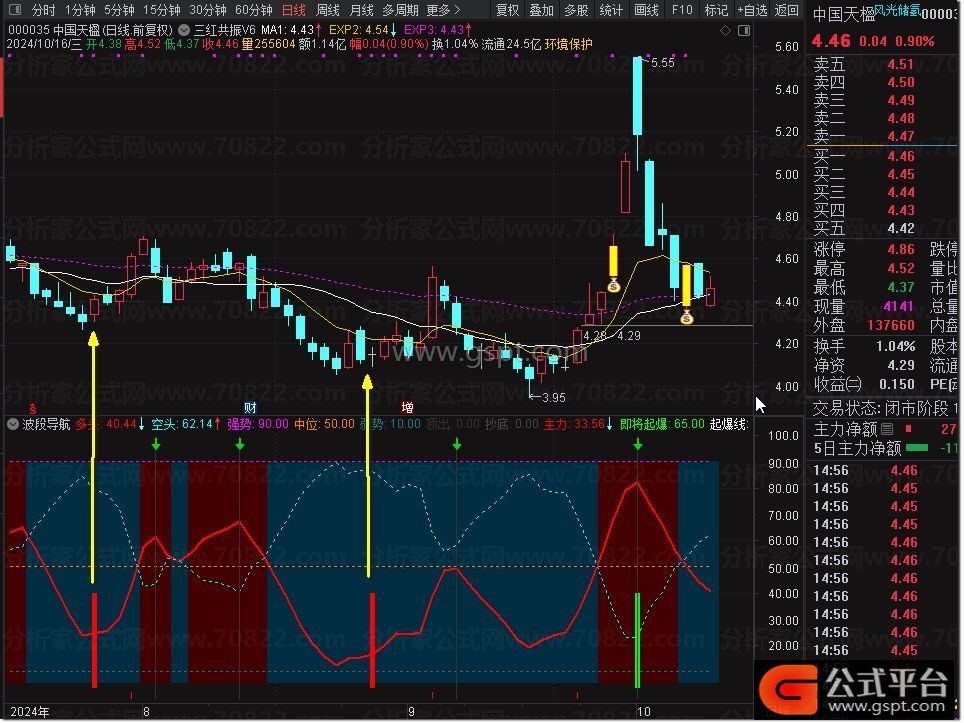Click the month 10 label on the time axis
This screenshot has width=964, height=723.
[x=643, y=712]
